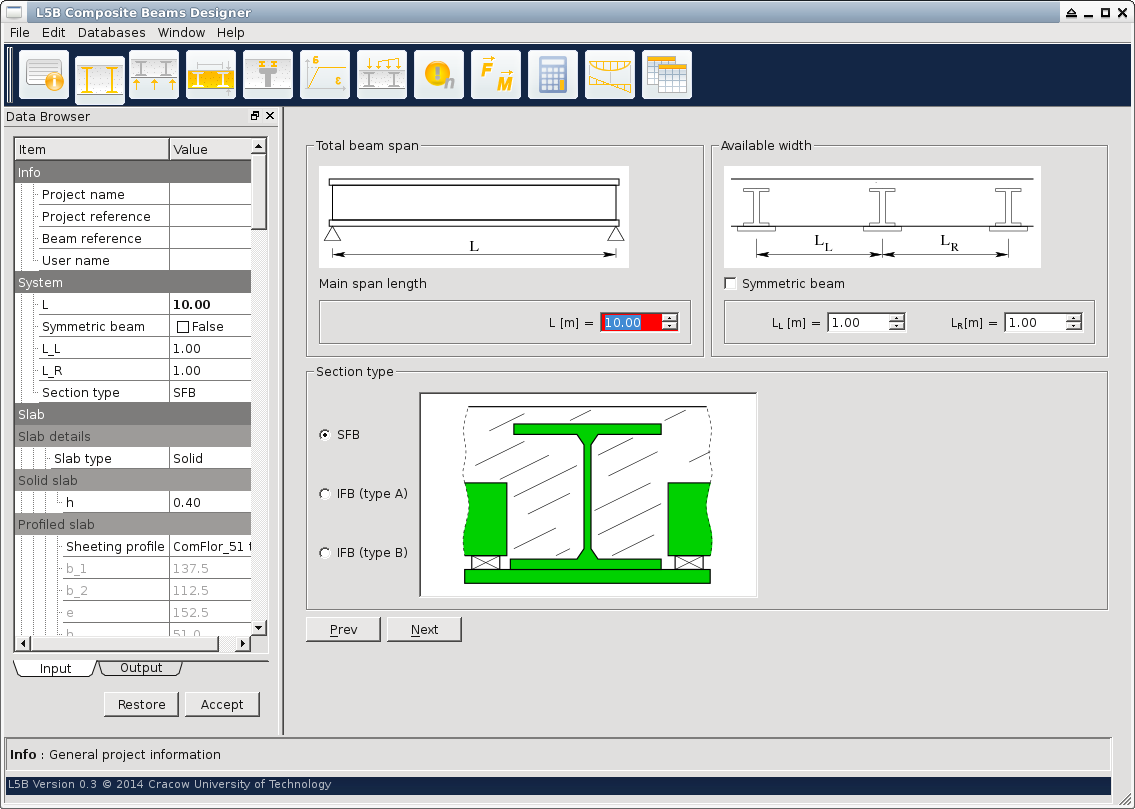Click the Accept button in Data Browser

[x=222, y=705]
